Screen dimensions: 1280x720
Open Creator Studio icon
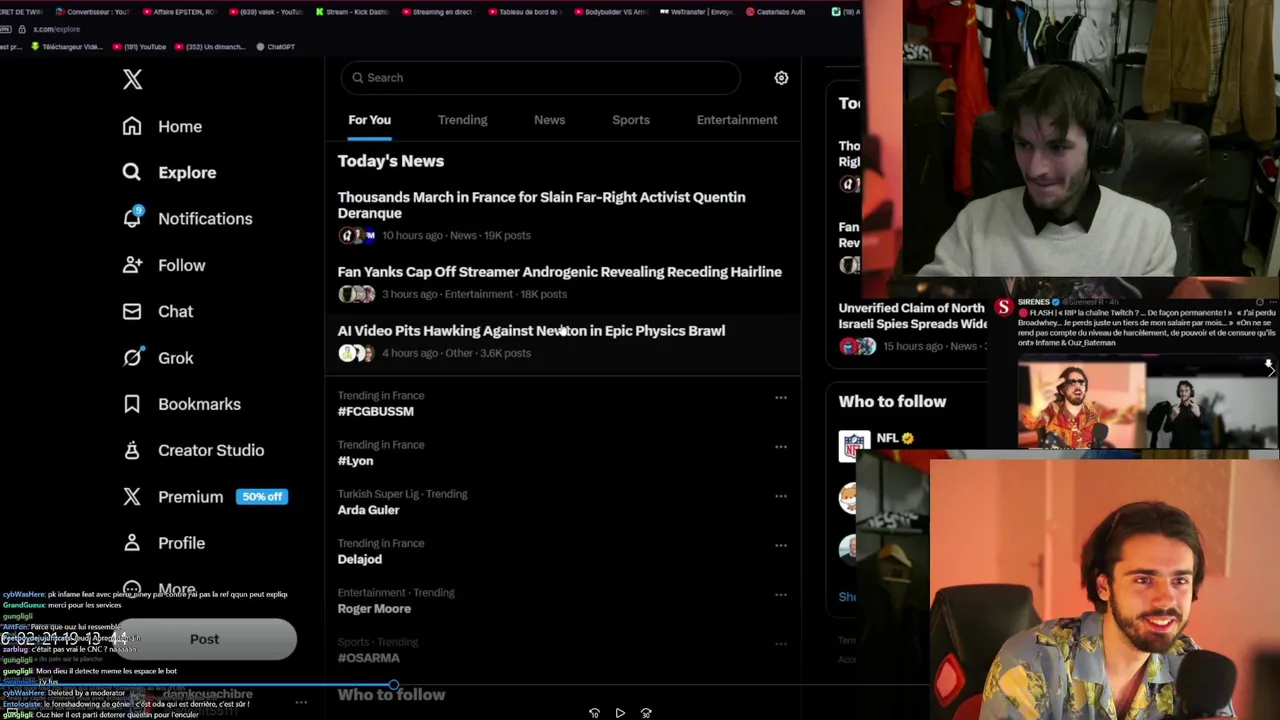[x=132, y=450]
